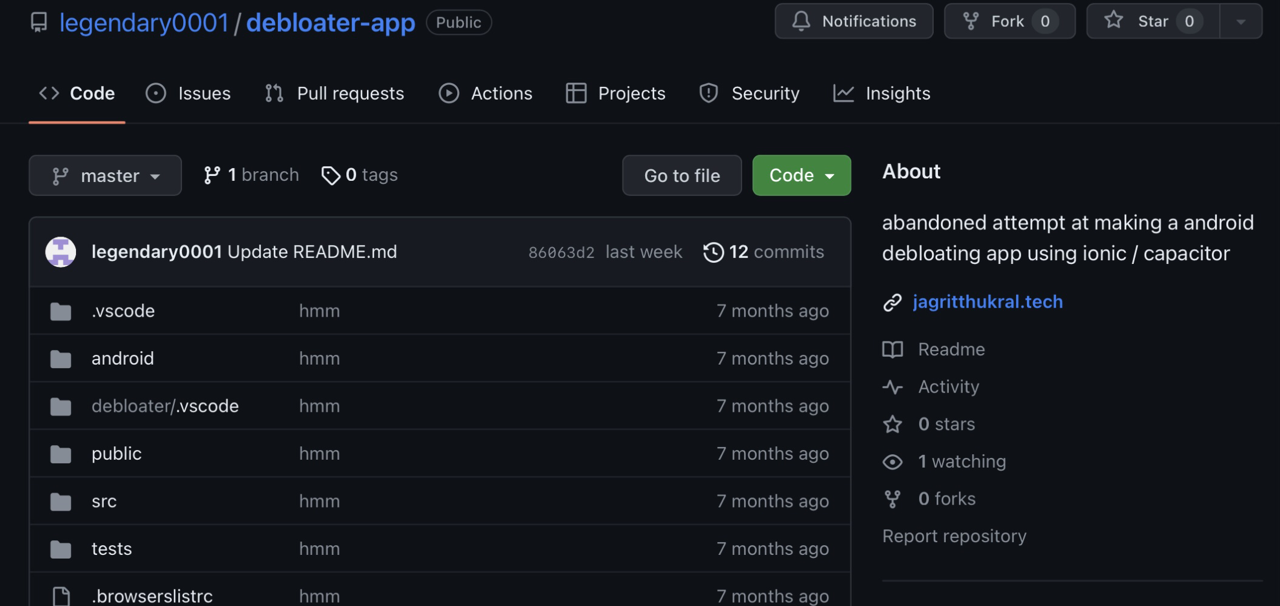Viewport: 1280px width, 606px height.
Task: Click the debloater/.vscode folder icon
Action: [x=61, y=406]
